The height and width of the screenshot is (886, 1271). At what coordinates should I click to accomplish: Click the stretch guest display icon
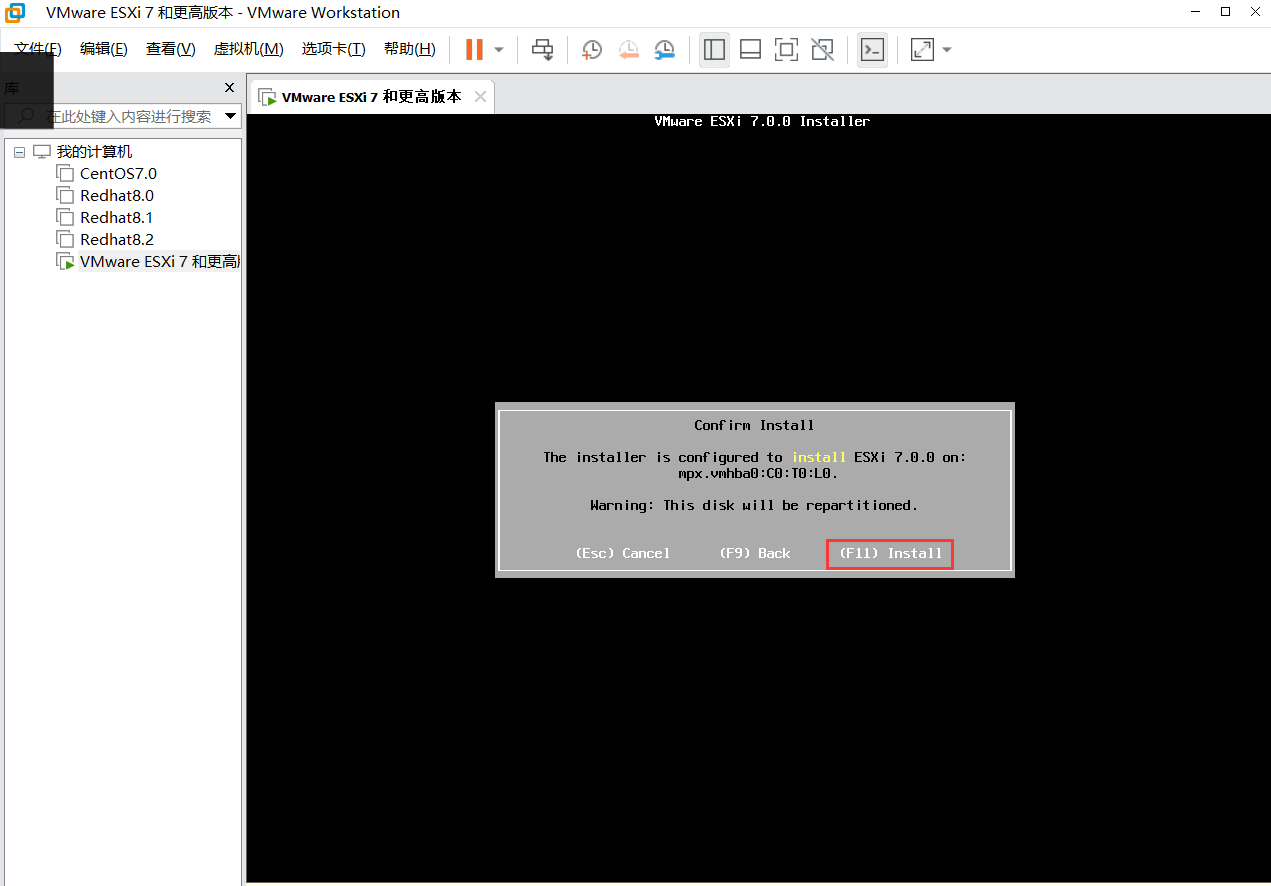[x=922, y=49]
